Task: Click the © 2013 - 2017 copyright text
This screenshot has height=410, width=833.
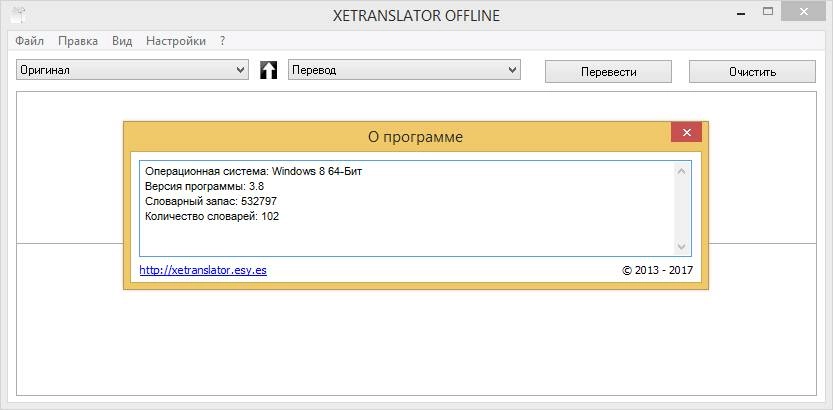Action: (658, 270)
